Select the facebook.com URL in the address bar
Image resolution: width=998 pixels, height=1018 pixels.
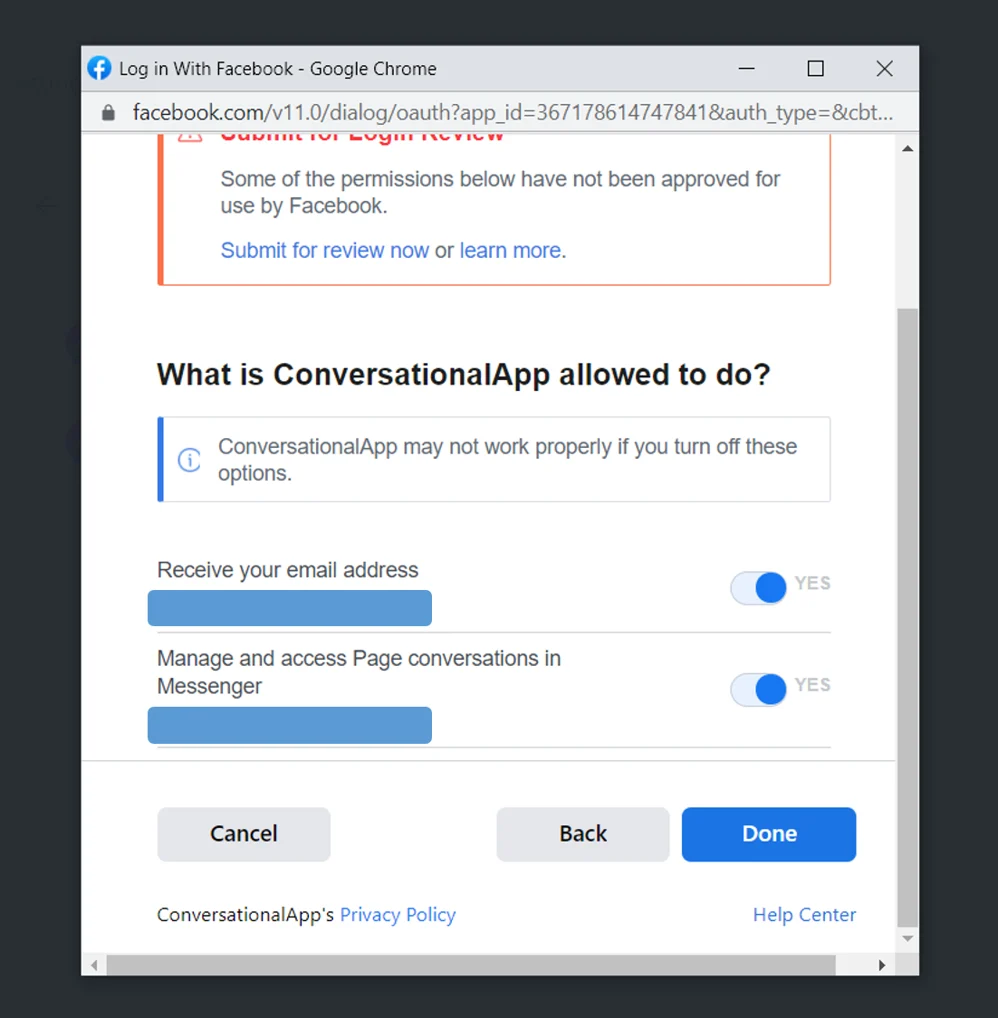[x=512, y=113]
